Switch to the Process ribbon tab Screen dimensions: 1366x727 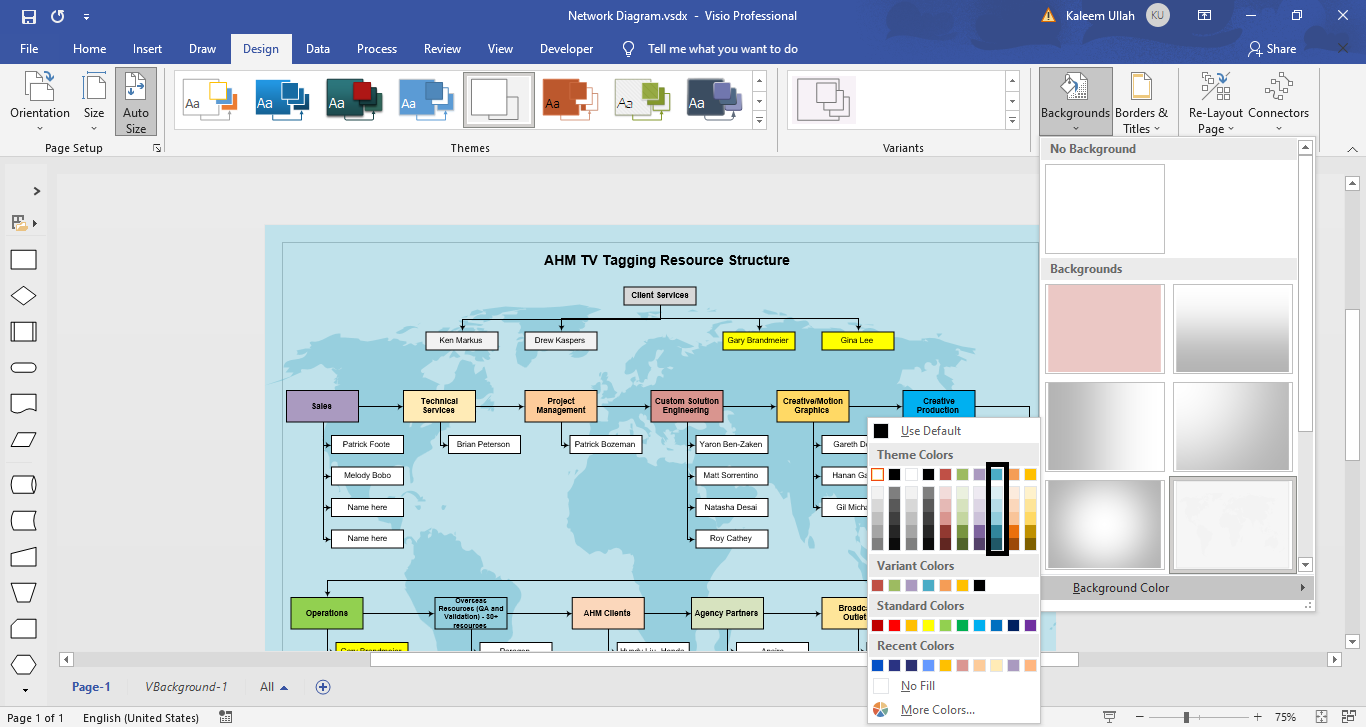[377, 48]
